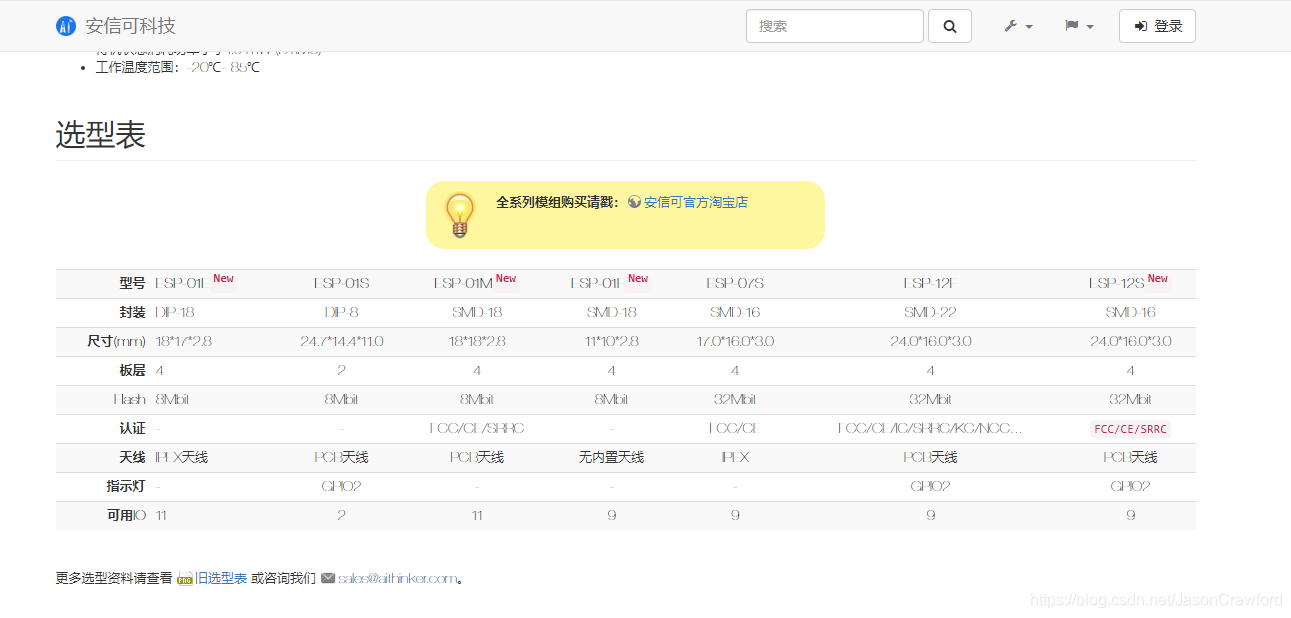This screenshot has height=618, width=1291.
Task: Click the sales@aithinker.com email link
Action: (398, 578)
